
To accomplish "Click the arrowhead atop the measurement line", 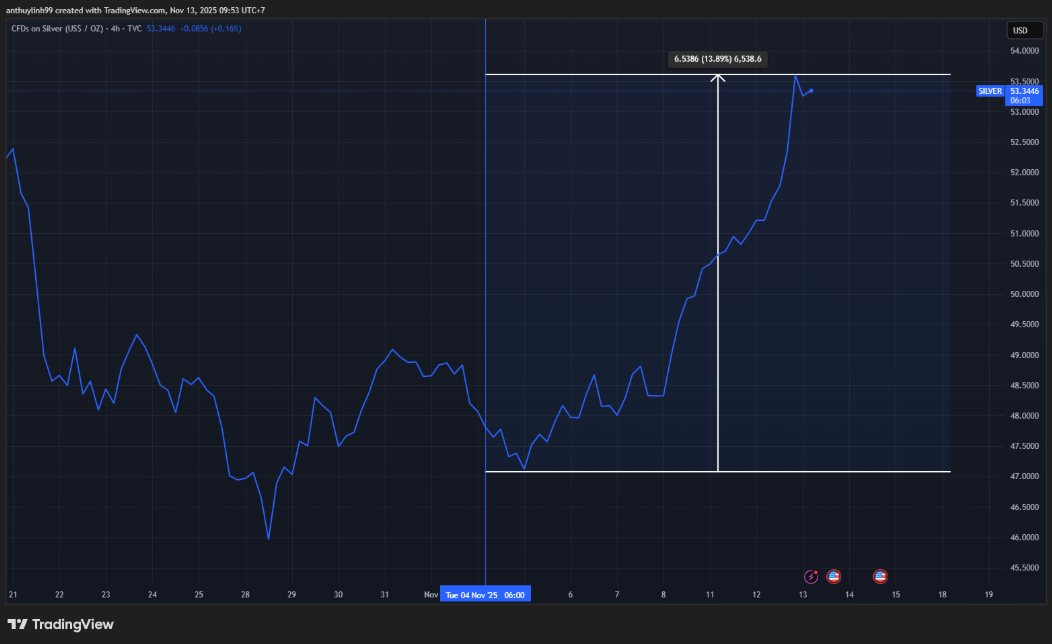I will click(718, 79).
